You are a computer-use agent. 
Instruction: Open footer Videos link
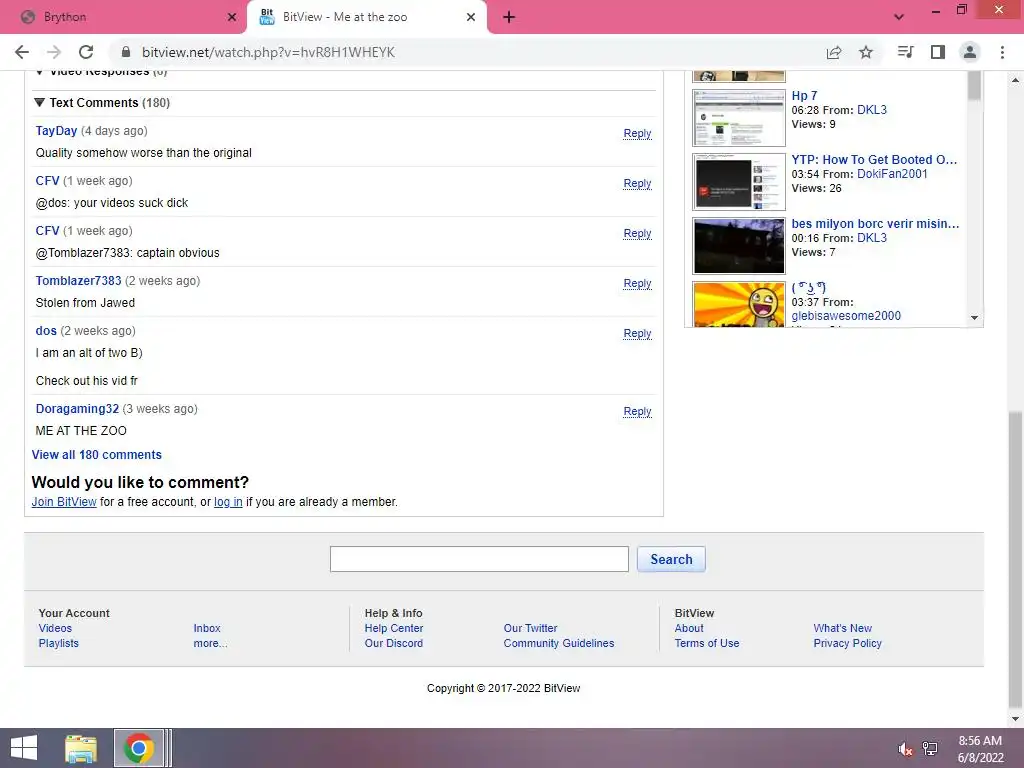[55, 628]
